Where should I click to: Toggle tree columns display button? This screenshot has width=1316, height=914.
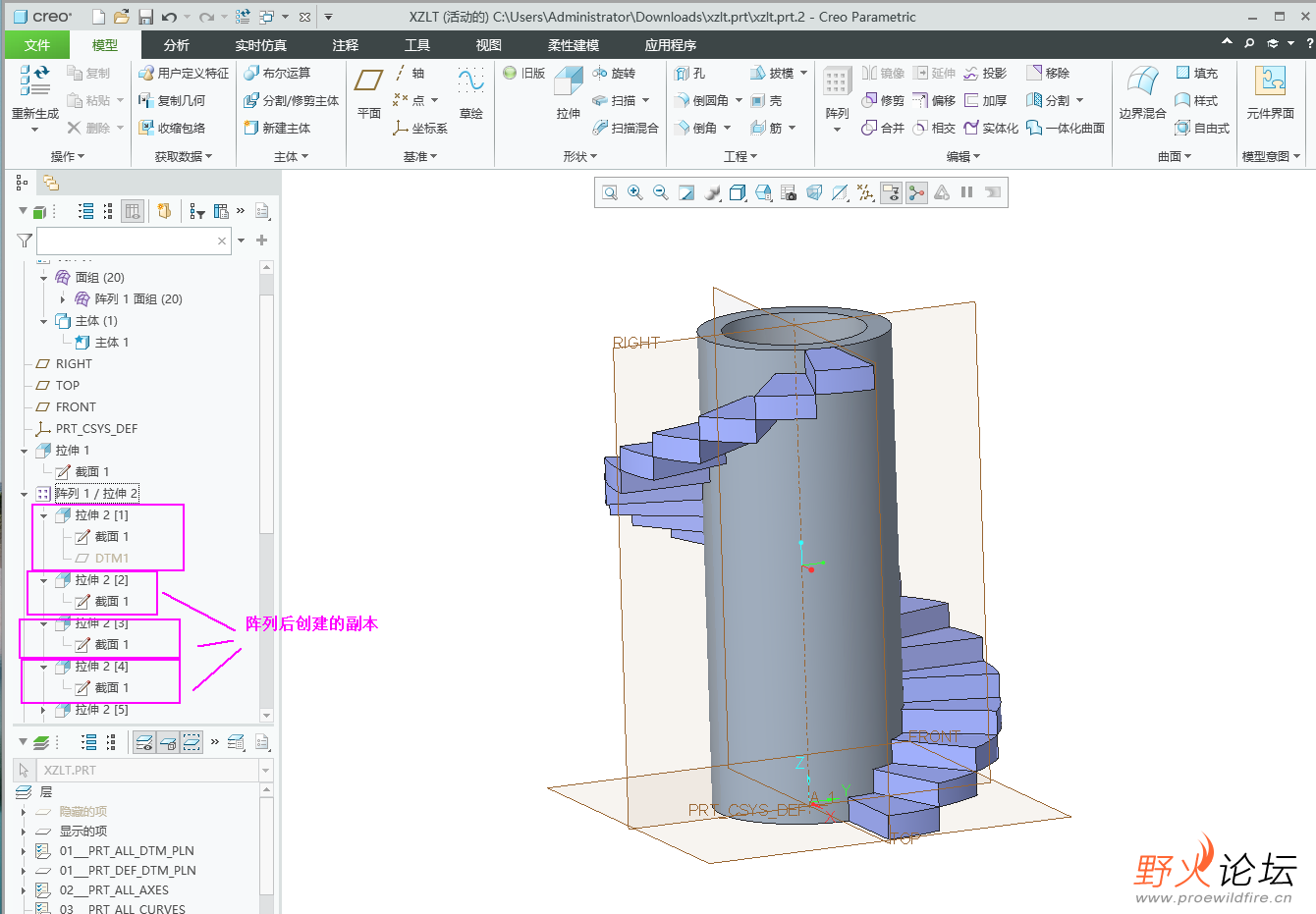click(x=133, y=211)
